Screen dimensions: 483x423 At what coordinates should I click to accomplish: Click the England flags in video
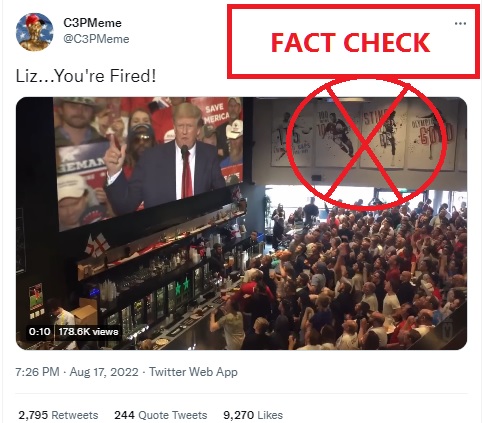[x=97, y=245]
